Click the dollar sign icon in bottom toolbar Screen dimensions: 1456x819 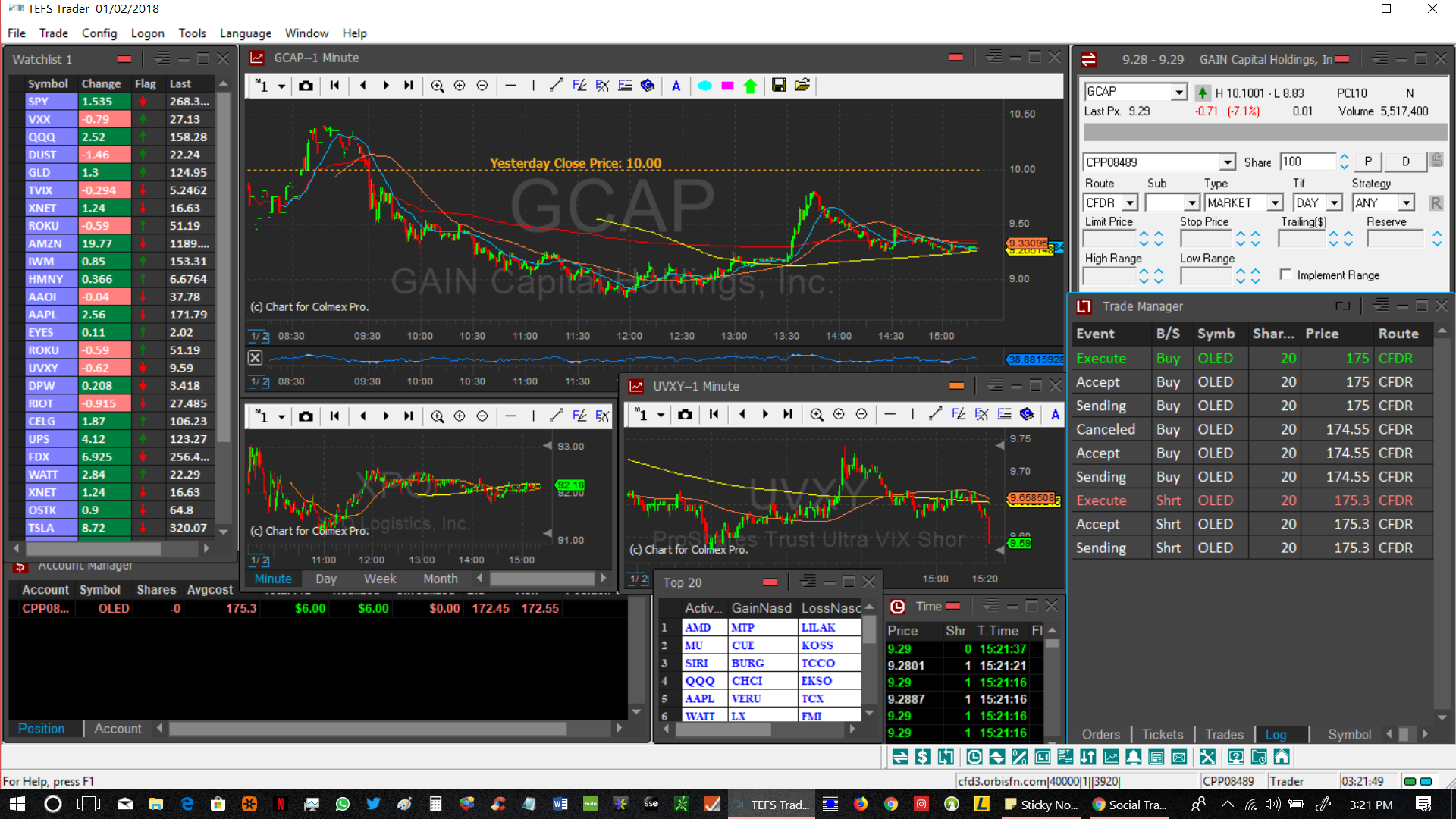[922, 757]
